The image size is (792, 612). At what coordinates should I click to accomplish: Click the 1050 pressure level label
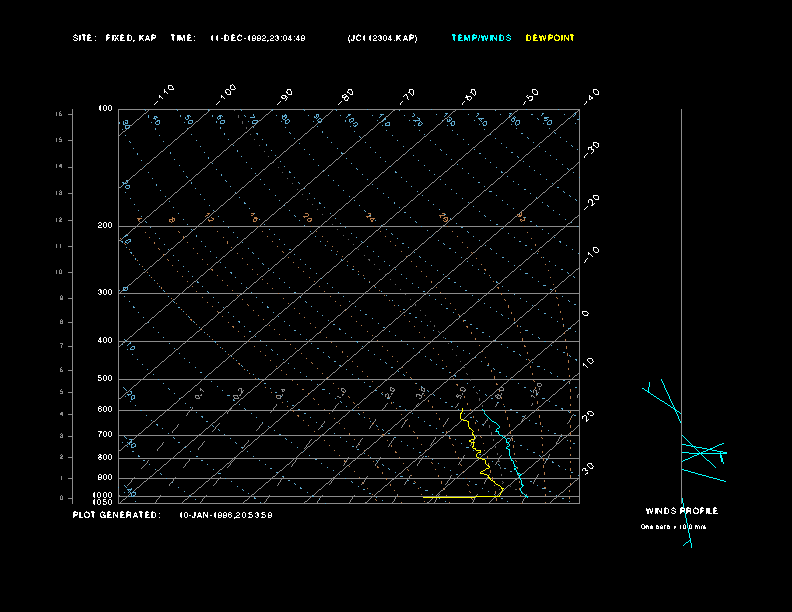pyautogui.click(x=103, y=502)
